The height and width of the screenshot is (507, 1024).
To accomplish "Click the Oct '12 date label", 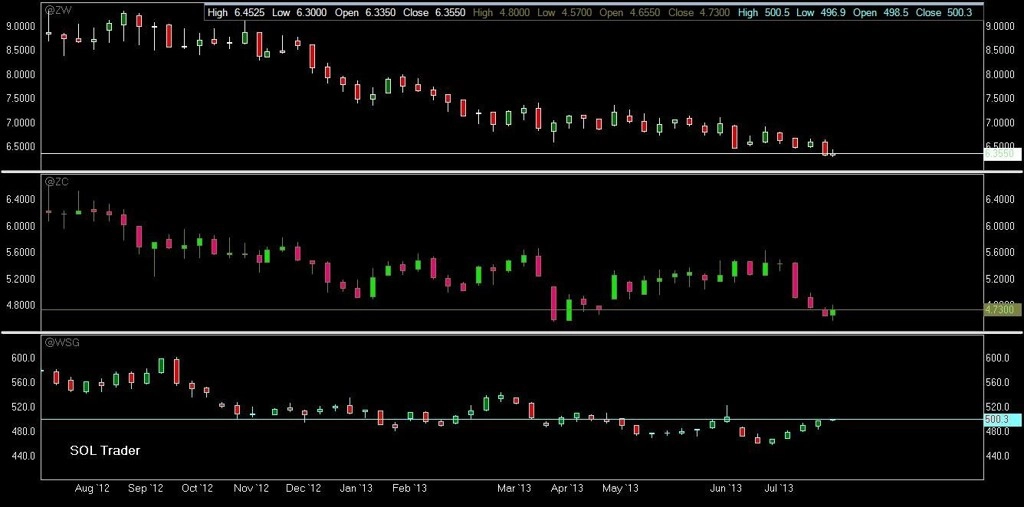I will (197, 488).
